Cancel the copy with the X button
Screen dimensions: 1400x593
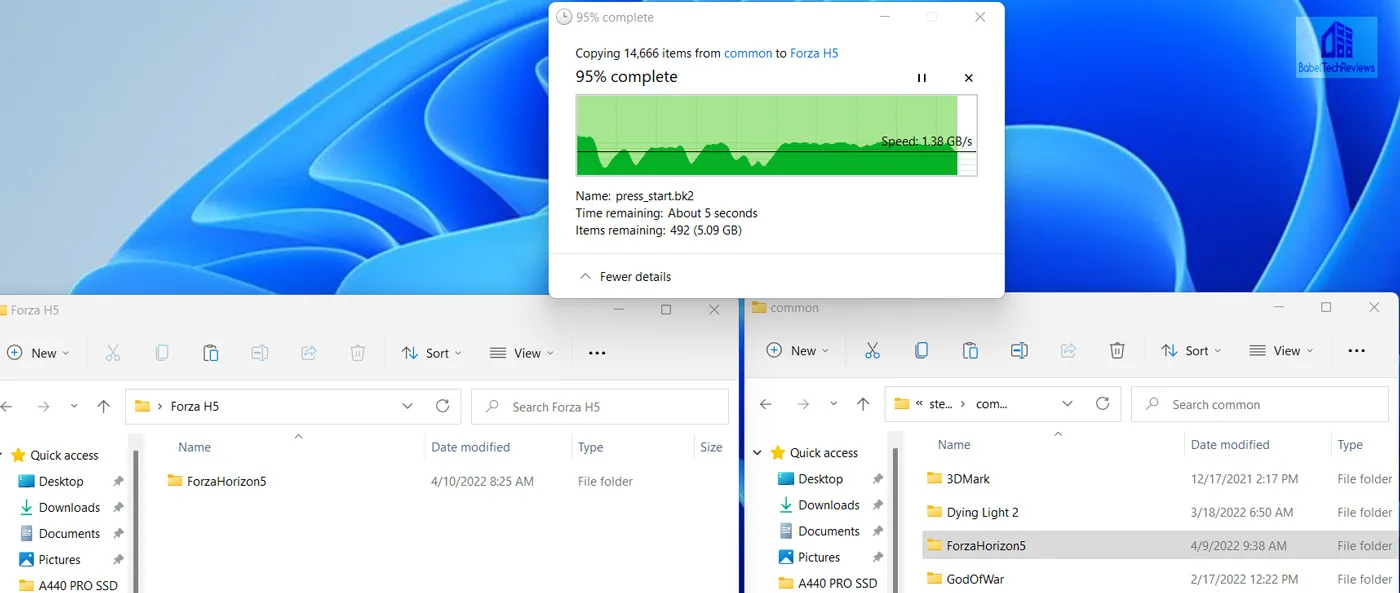click(968, 78)
